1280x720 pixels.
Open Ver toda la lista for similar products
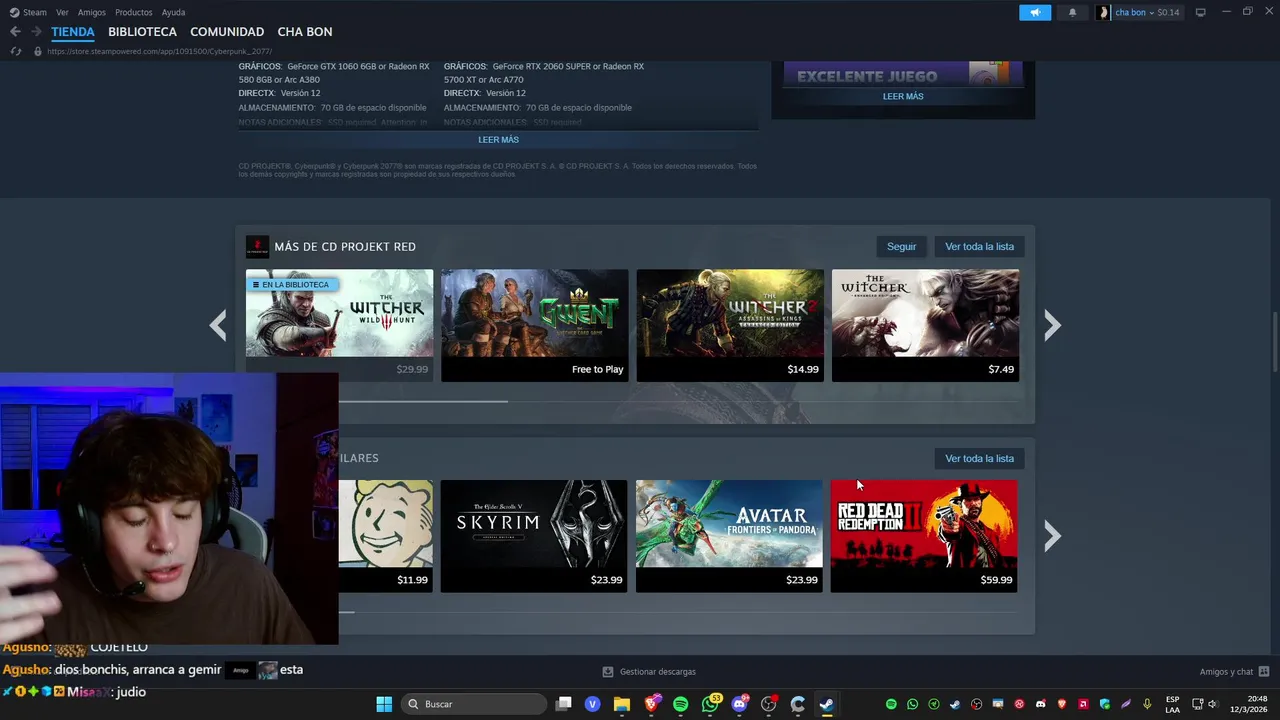click(979, 458)
